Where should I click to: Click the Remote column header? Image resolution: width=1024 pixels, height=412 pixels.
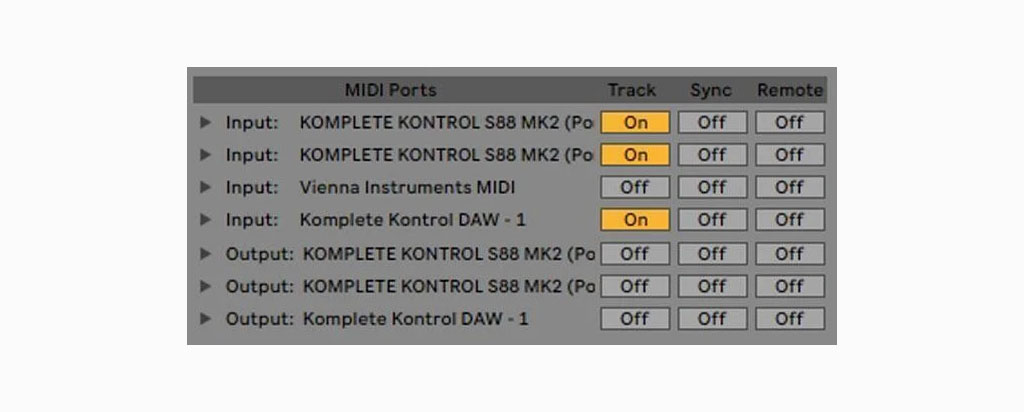click(x=790, y=90)
